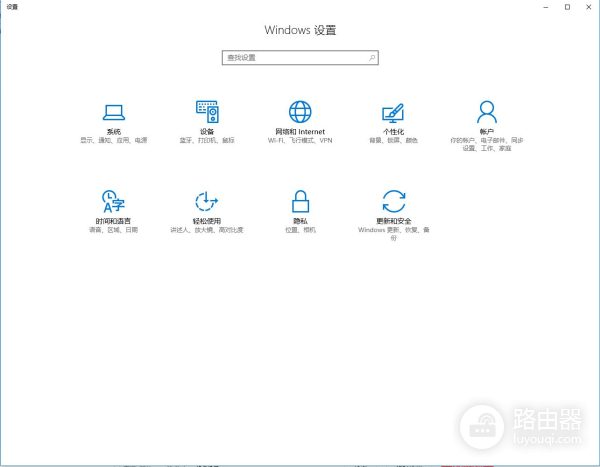The image size is (600, 467).
Task: Open the 时间和语言 clock-letter icon
Action: point(113,201)
